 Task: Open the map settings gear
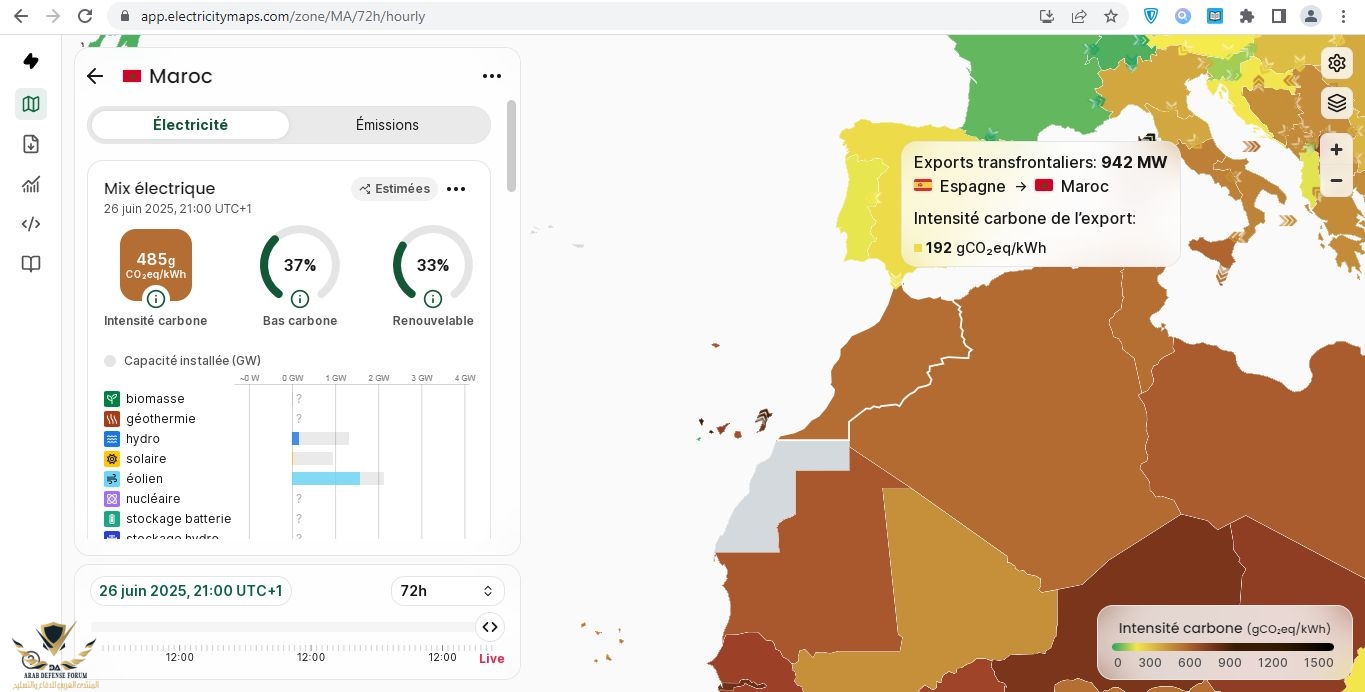pos(1337,63)
